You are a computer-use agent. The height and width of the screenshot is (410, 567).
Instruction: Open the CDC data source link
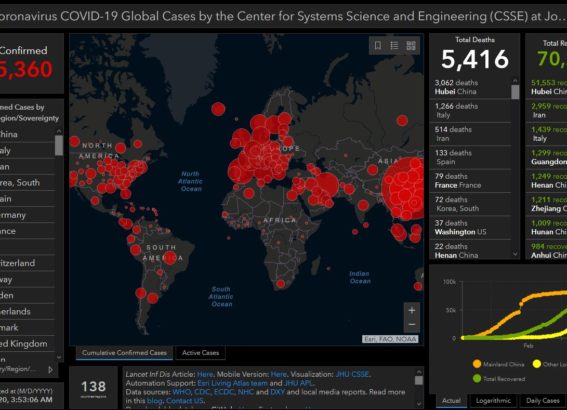point(202,392)
